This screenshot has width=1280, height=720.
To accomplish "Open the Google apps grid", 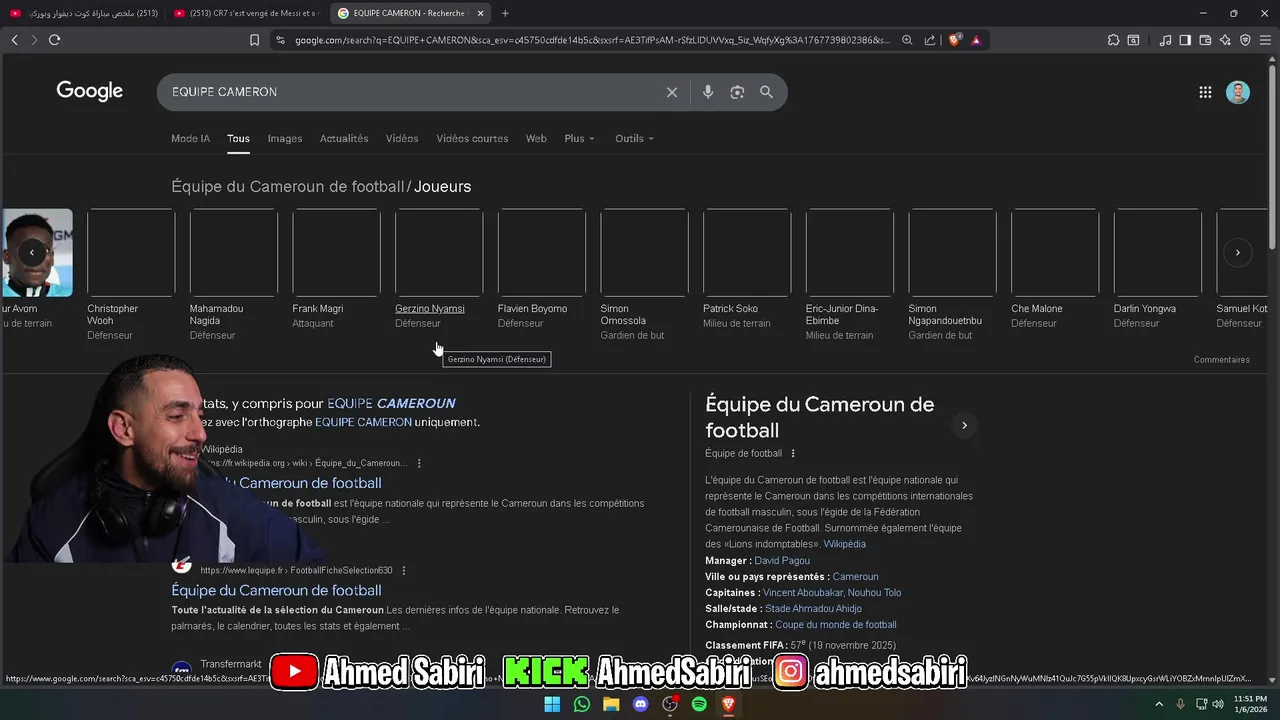I will pos(1205,92).
